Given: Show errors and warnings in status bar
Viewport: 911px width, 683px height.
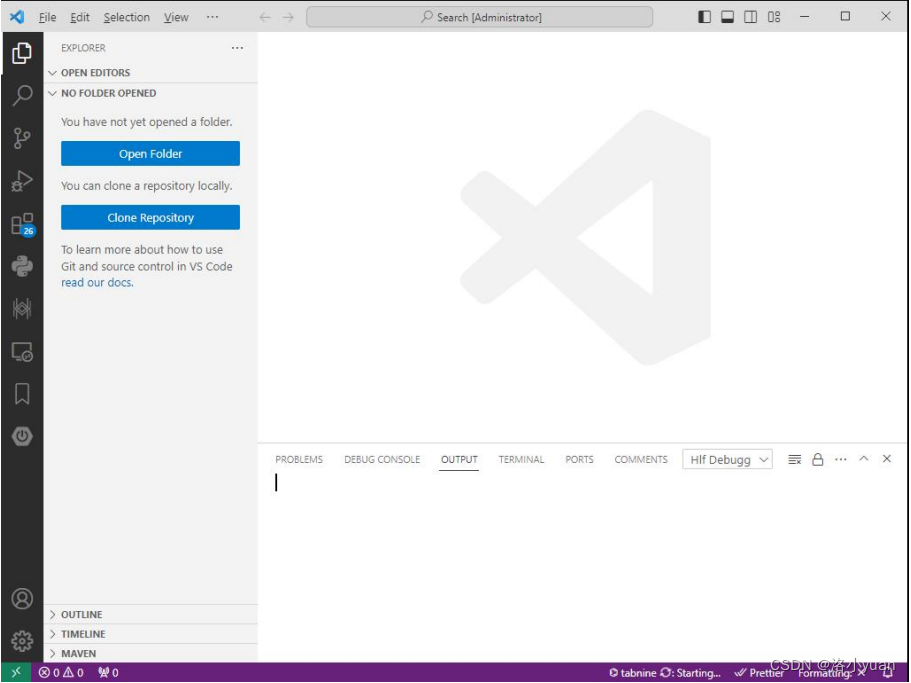Looking at the screenshot, I should [x=61, y=673].
